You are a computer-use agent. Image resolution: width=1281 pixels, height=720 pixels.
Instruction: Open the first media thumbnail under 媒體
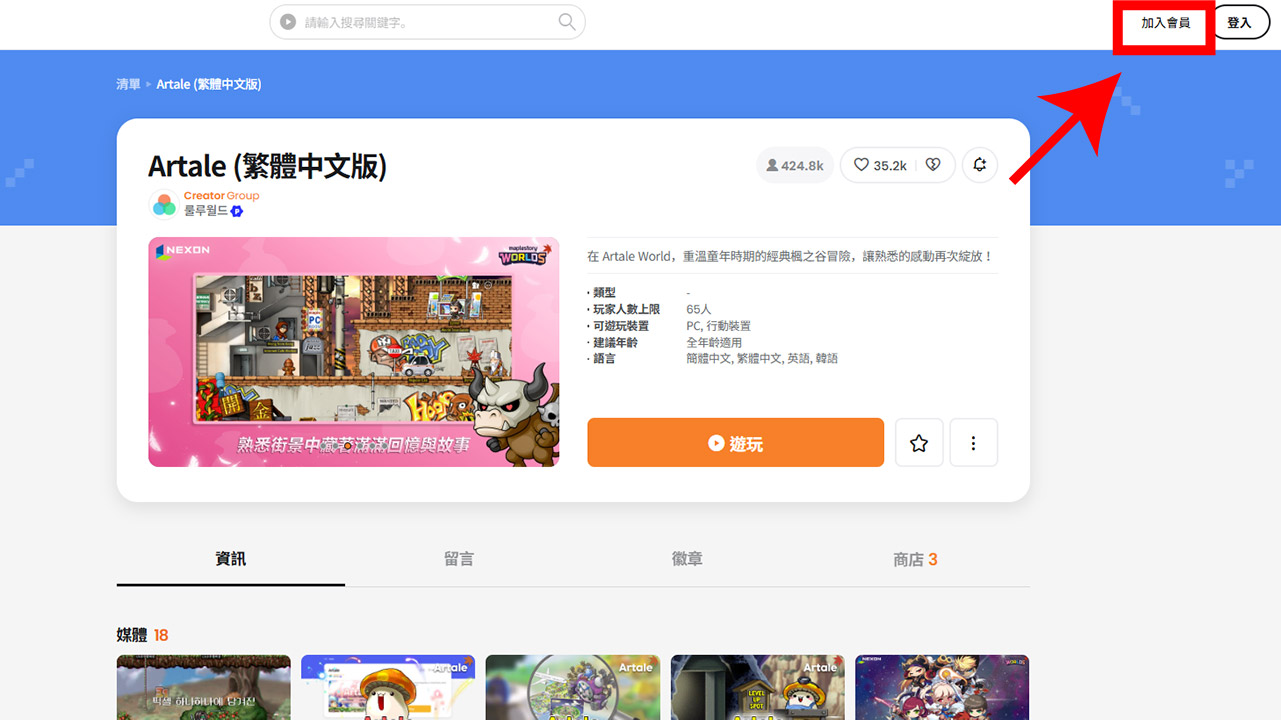click(x=203, y=687)
